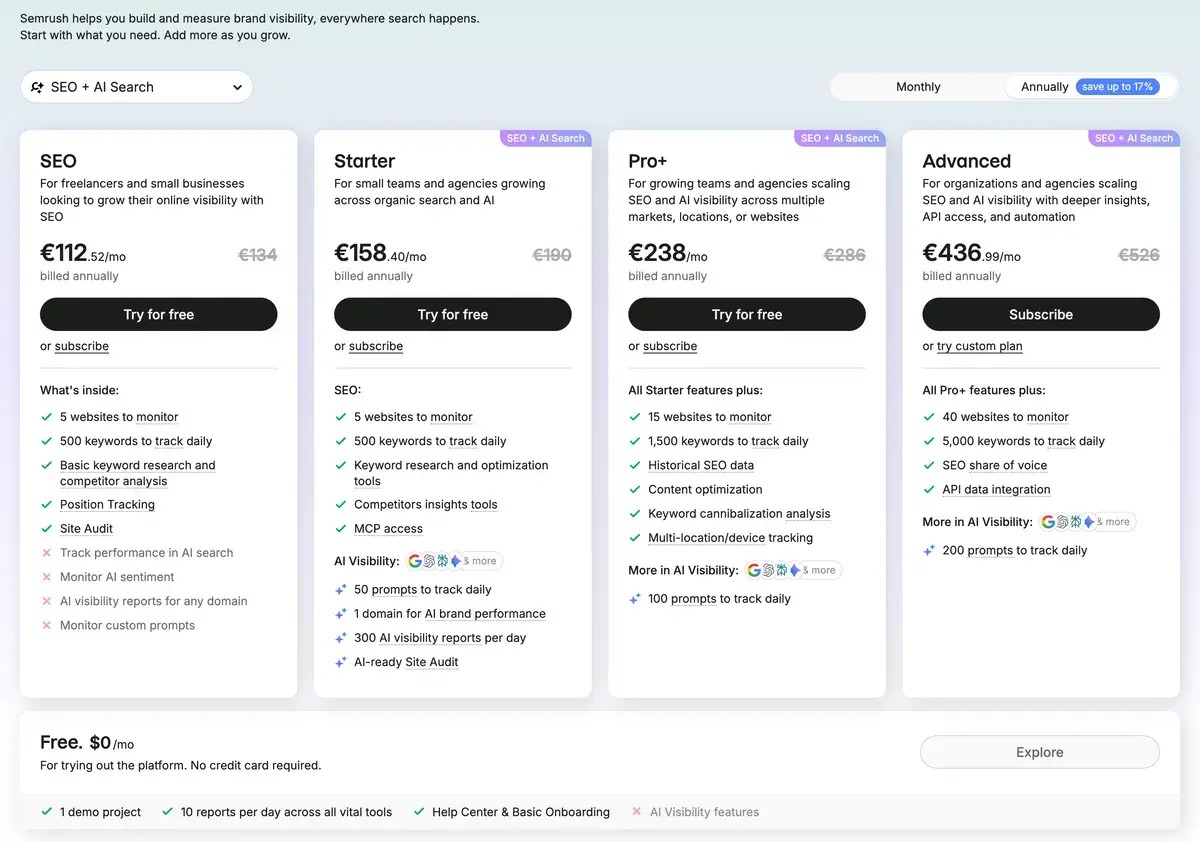Click SEO + AI Search badge on Pro+ card
The height and width of the screenshot is (842, 1200).
pyautogui.click(x=839, y=138)
